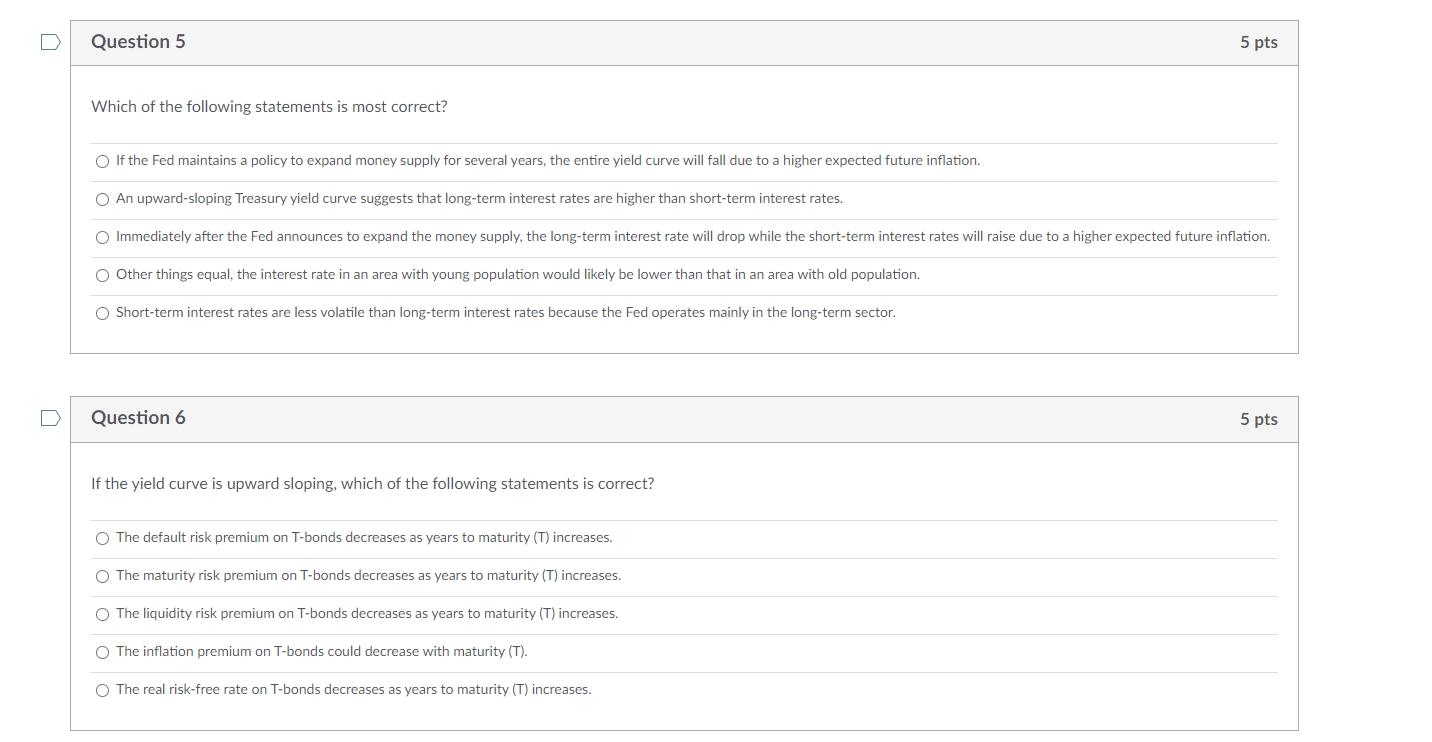
Task: Click the Question 6 header title
Action: click(x=138, y=418)
